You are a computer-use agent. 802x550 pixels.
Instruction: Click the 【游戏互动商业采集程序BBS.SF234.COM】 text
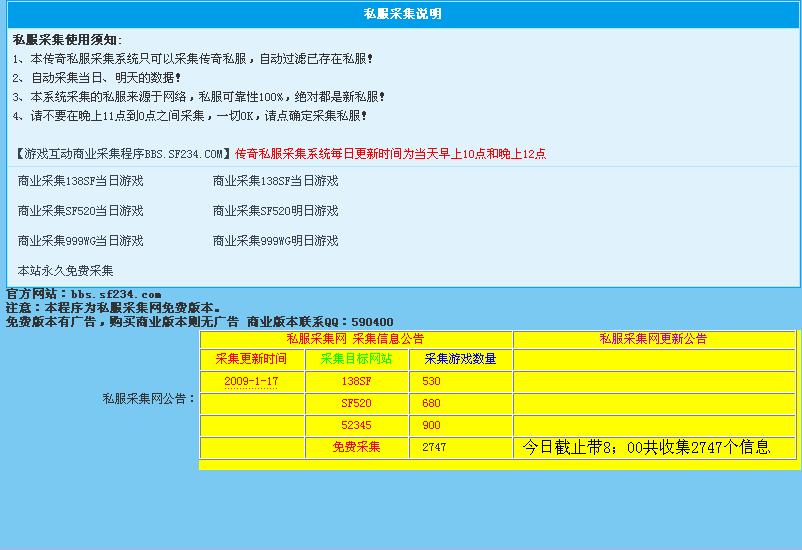pyautogui.click(x=124, y=154)
